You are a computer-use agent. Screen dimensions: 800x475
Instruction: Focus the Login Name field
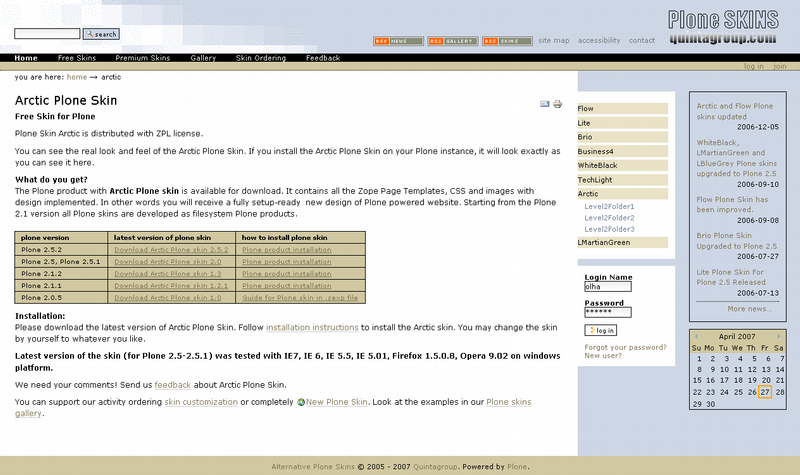(607, 287)
